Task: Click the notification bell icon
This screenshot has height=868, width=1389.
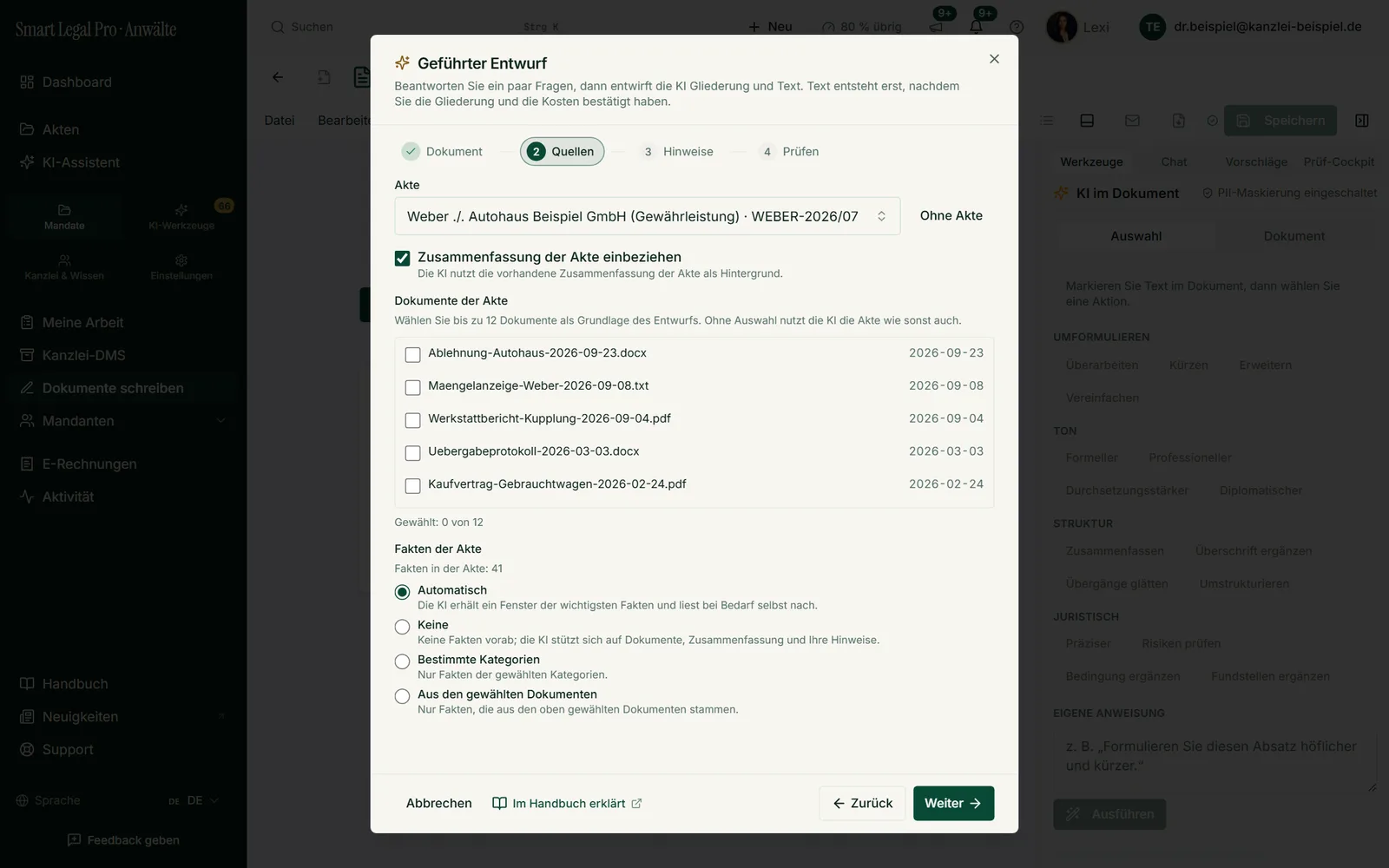Action: (x=976, y=27)
